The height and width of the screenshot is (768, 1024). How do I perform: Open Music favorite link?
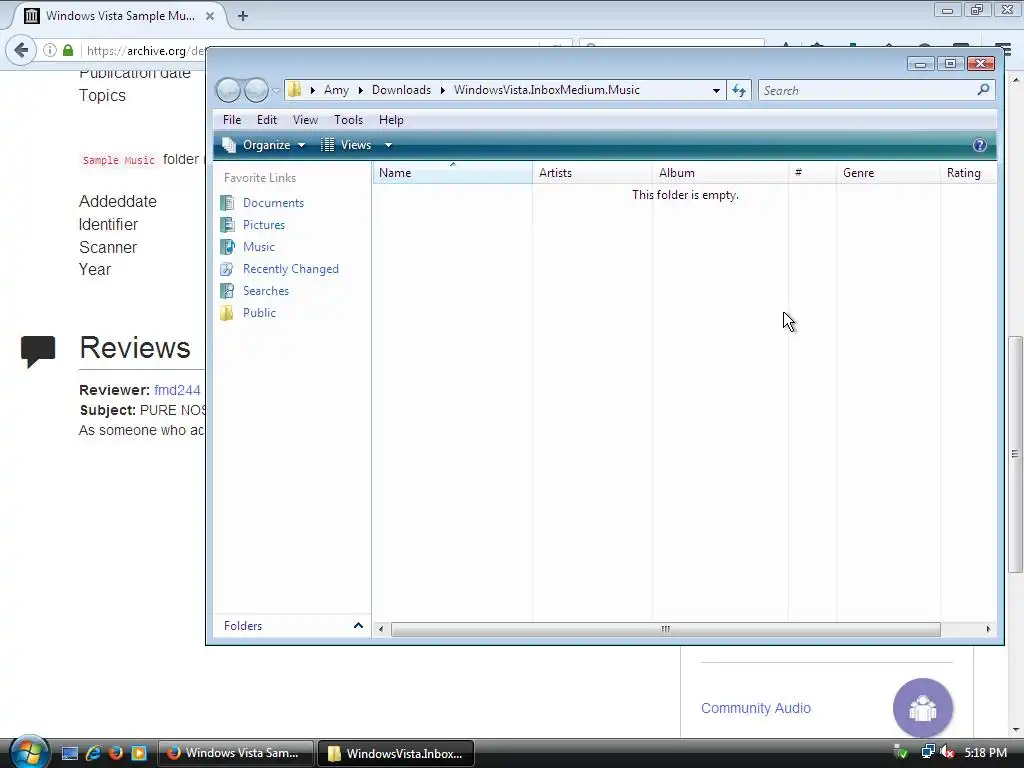259,247
